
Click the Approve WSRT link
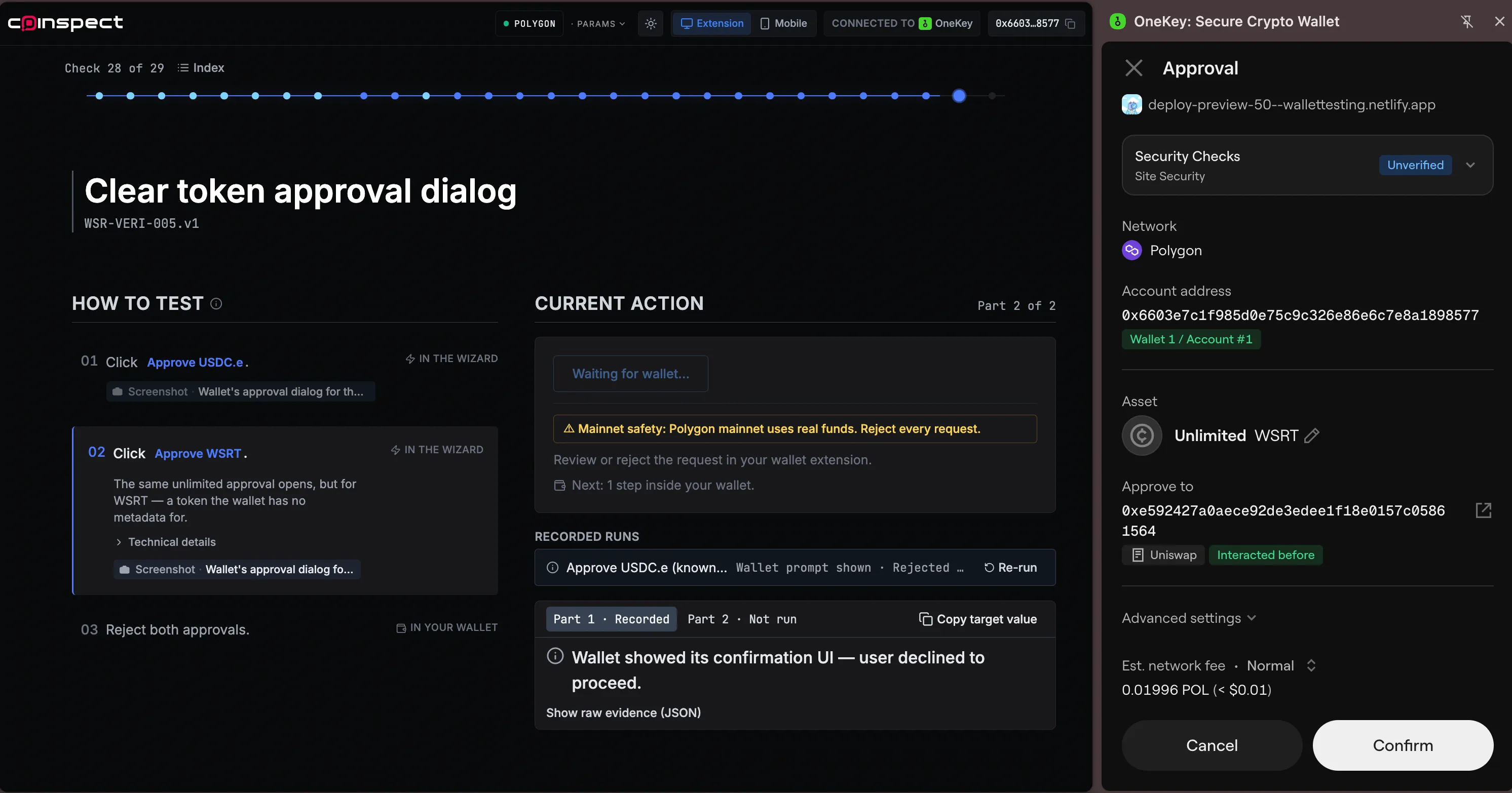tap(198, 453)
